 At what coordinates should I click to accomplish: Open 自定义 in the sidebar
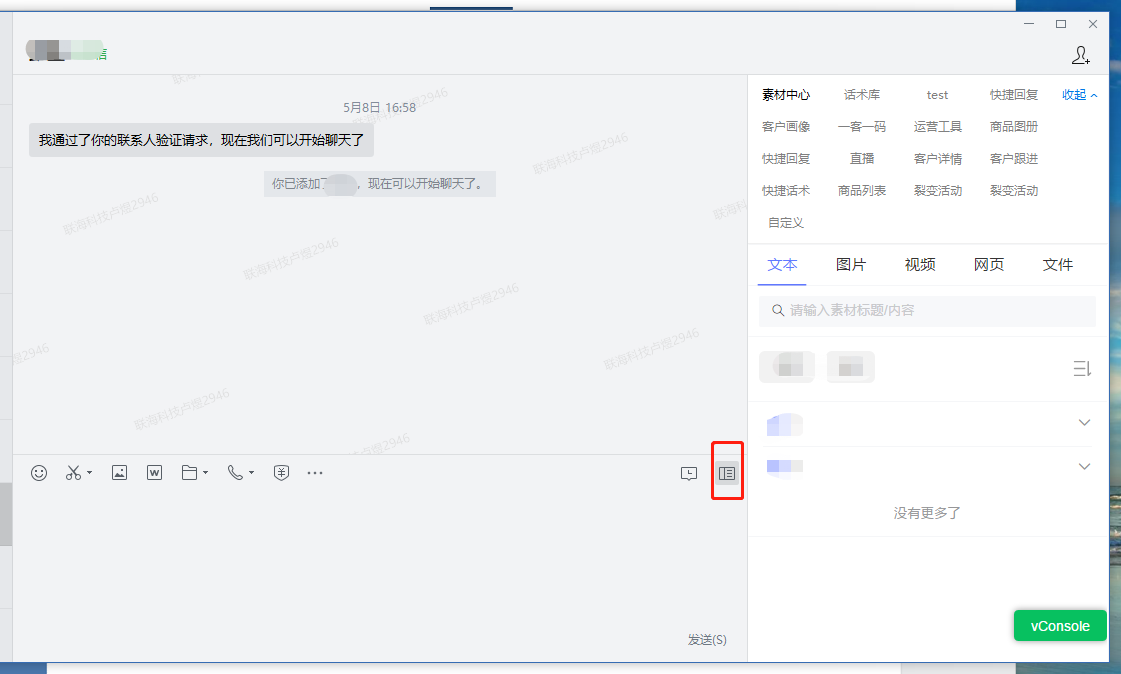click(x=786, y=223)
